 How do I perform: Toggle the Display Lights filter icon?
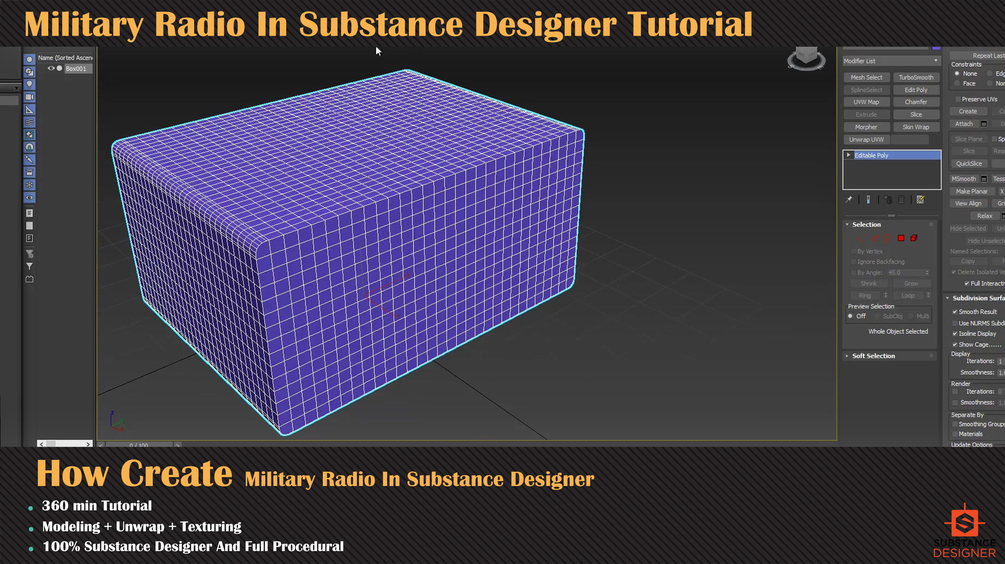click(29, 84)
